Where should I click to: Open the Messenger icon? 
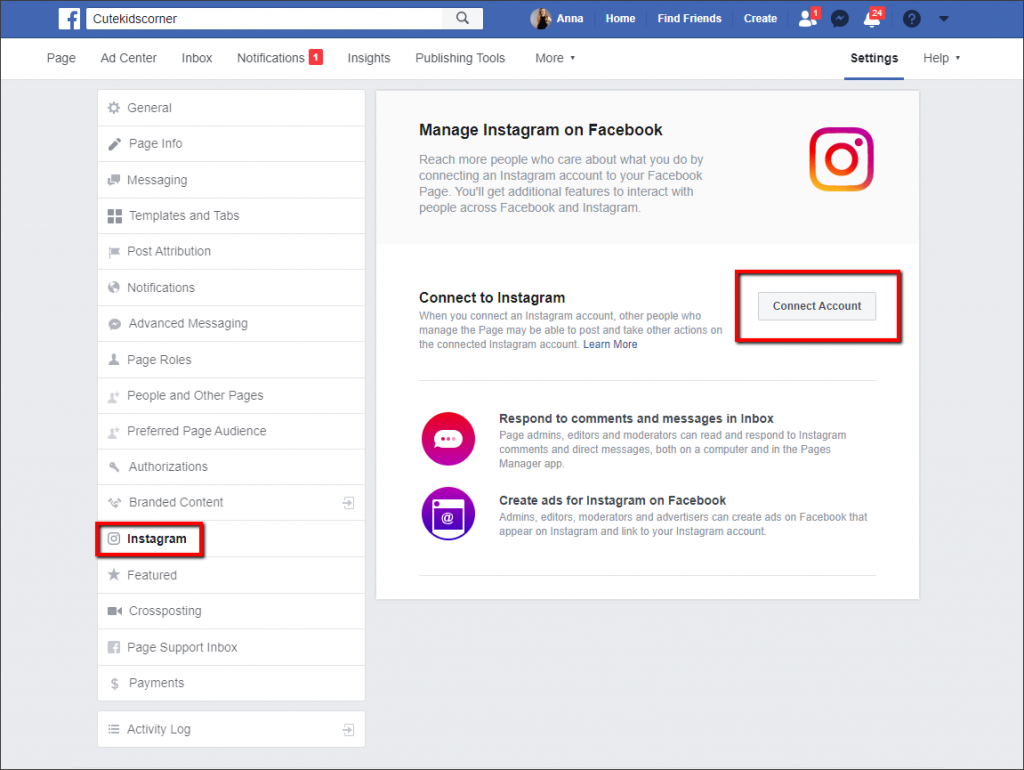tap(840, 18)
